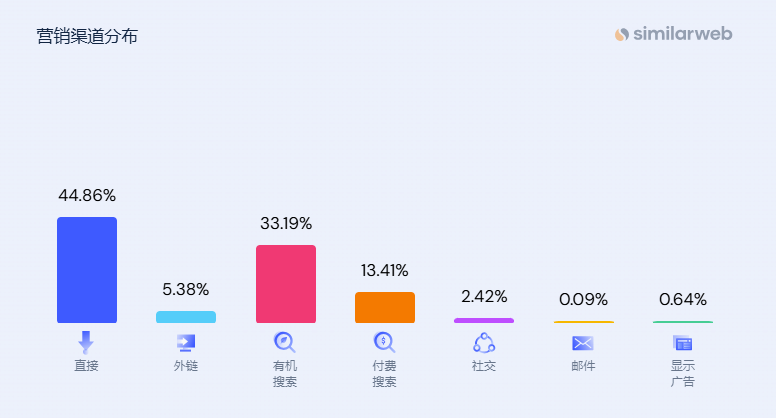Click the 营销渠道分布 chart title
Viewport: 776px width, 418px height.
[87, 37]
